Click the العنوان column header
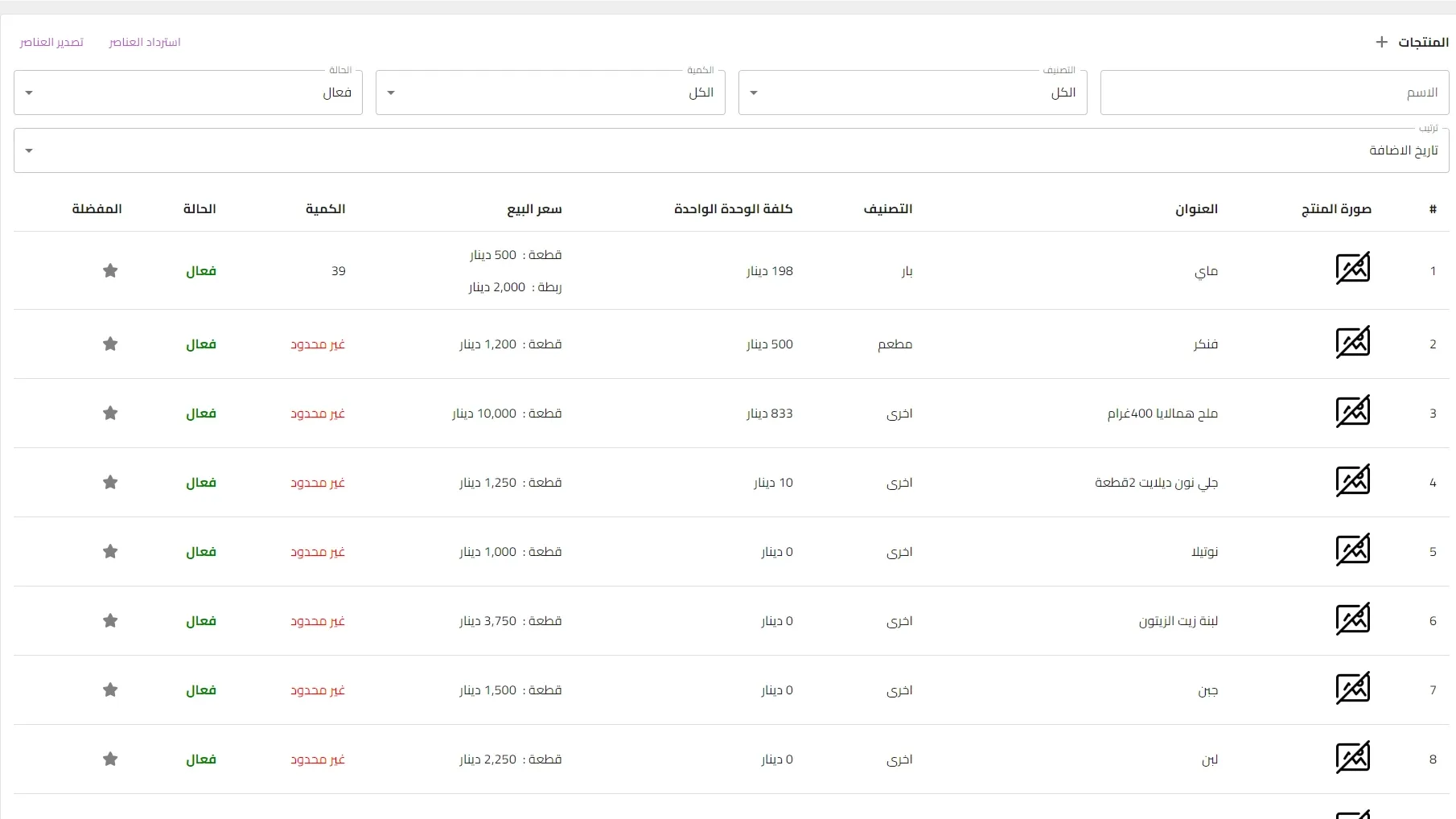Screen dimensions: 1456x819 click(x=1196, y=209)
